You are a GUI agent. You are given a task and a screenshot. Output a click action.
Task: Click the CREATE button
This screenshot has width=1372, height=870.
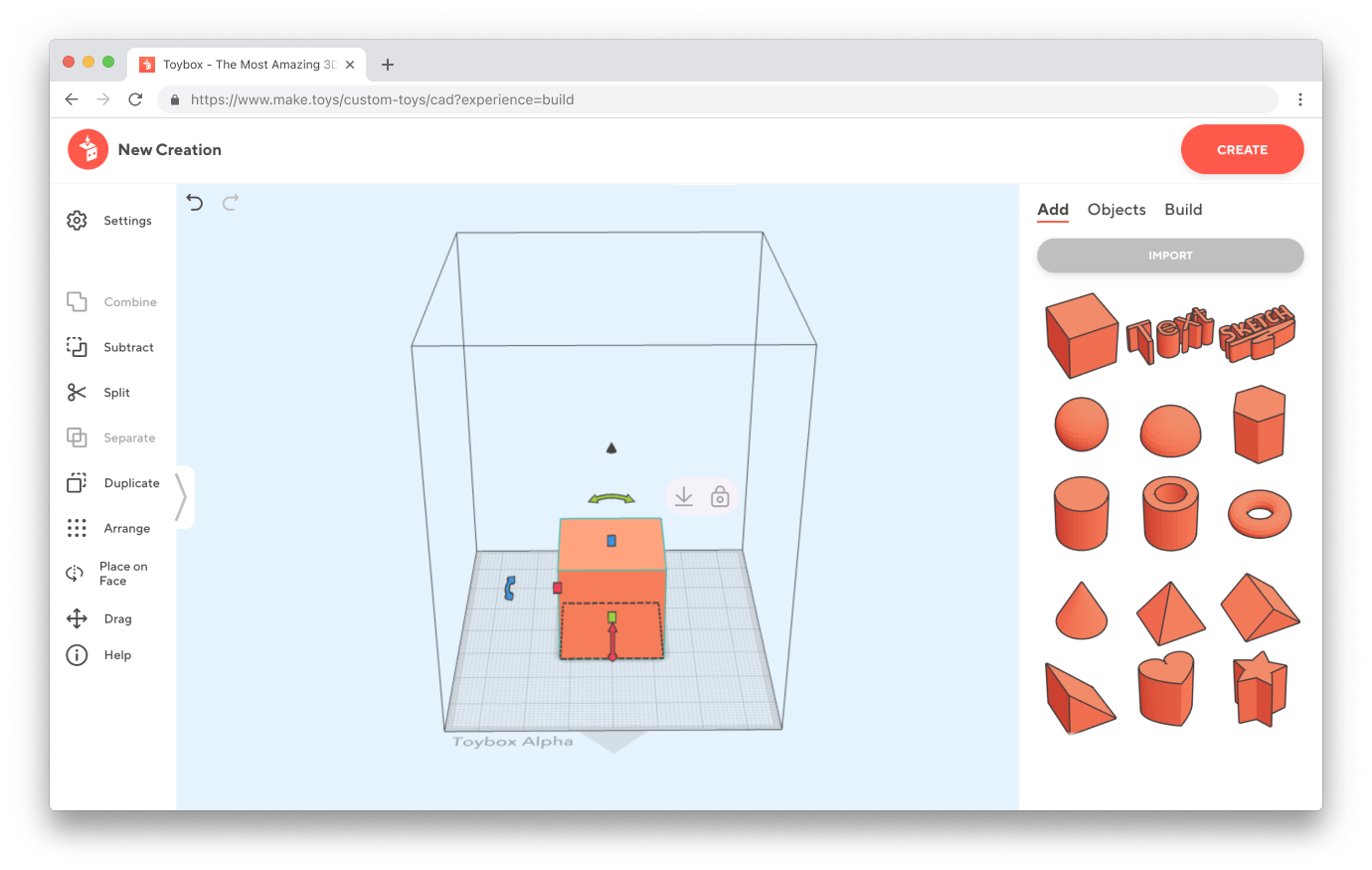coord(1243,150)
